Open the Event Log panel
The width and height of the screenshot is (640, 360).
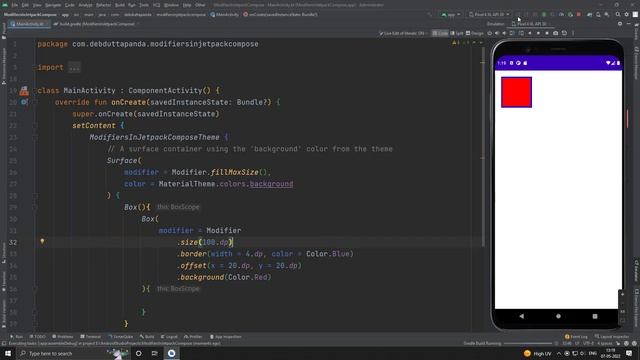tap(576, 337)
